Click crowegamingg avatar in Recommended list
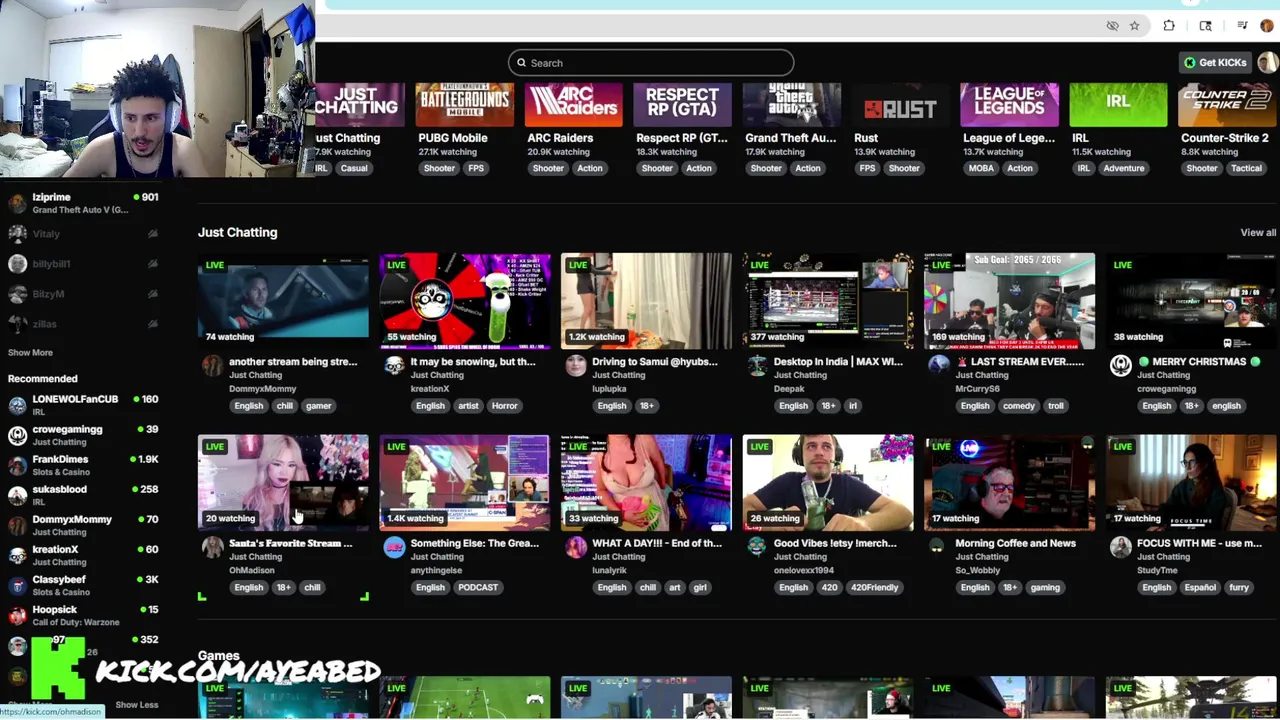The image size is (1280, 720). tap(17, 435)
